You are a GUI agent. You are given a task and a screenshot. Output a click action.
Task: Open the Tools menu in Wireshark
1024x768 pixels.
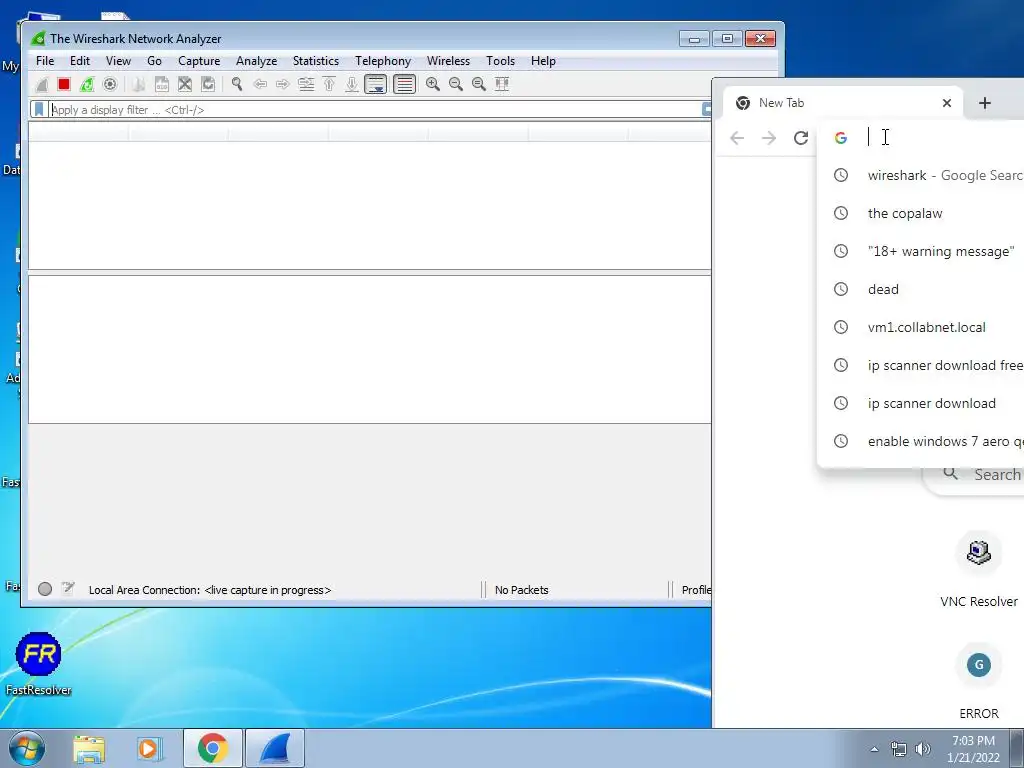500,61
